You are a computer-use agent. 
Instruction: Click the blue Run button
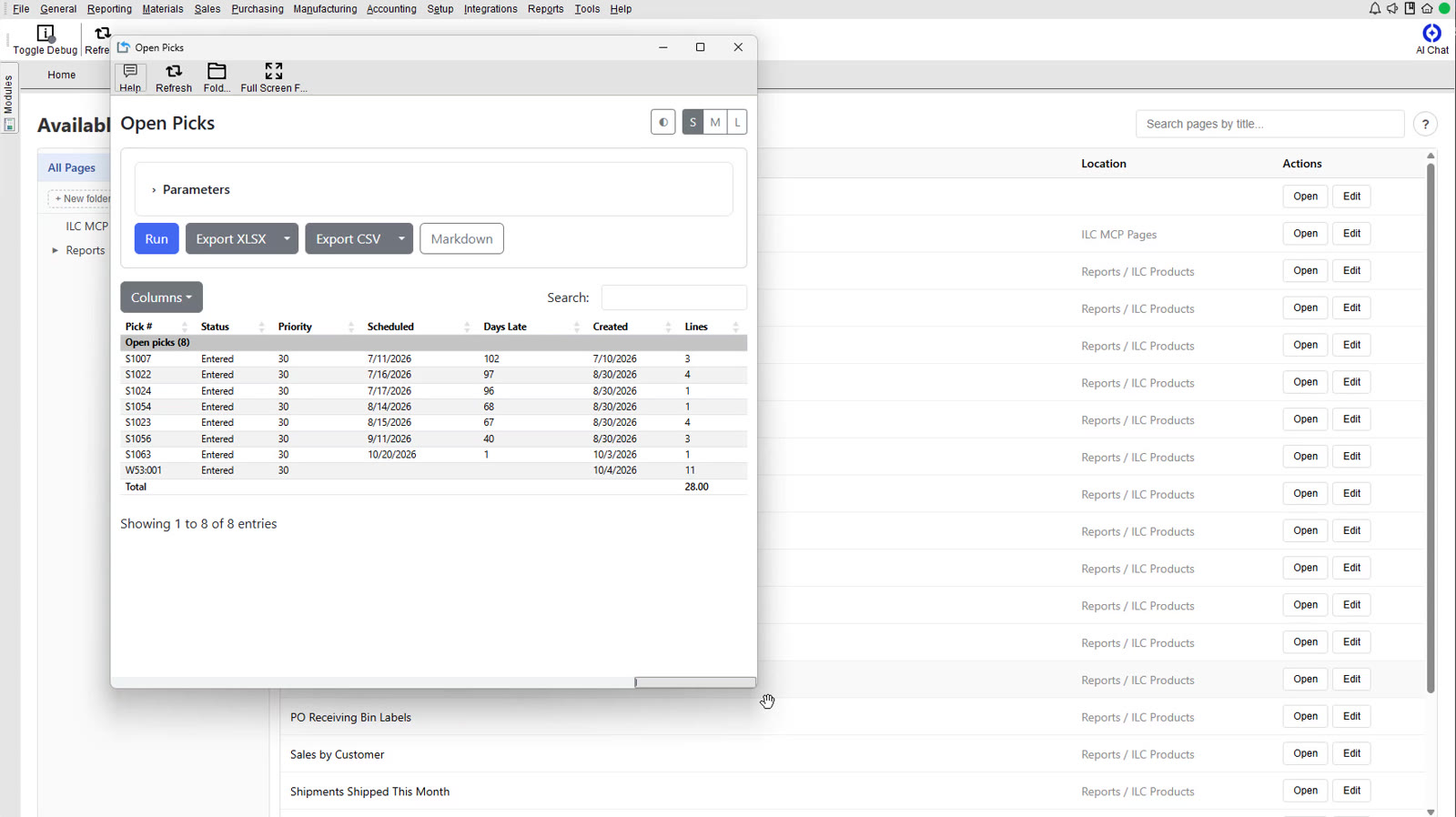pos(157,238)
